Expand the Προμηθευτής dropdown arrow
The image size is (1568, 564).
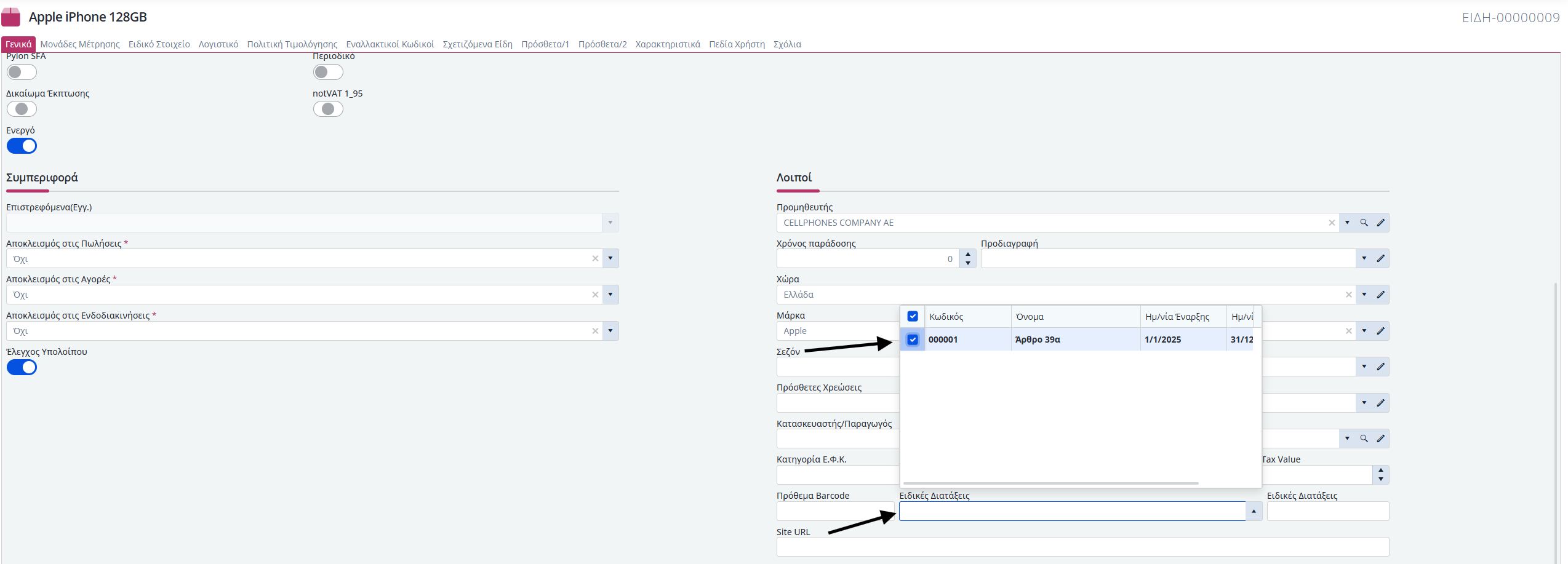[x=1347, y=223]
